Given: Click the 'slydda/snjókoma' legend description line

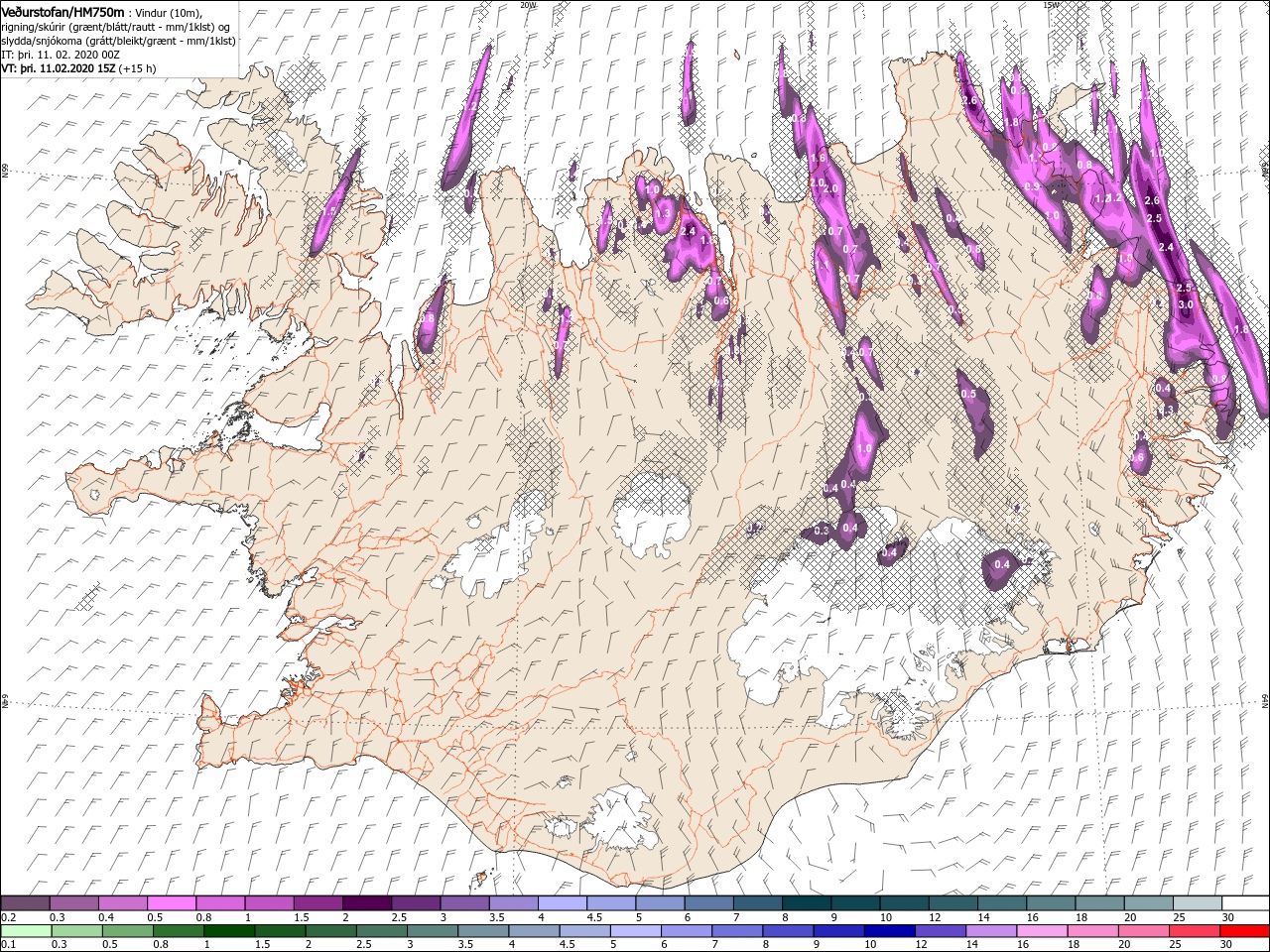Looking at the screenshot, I should (x=117, y=42).
